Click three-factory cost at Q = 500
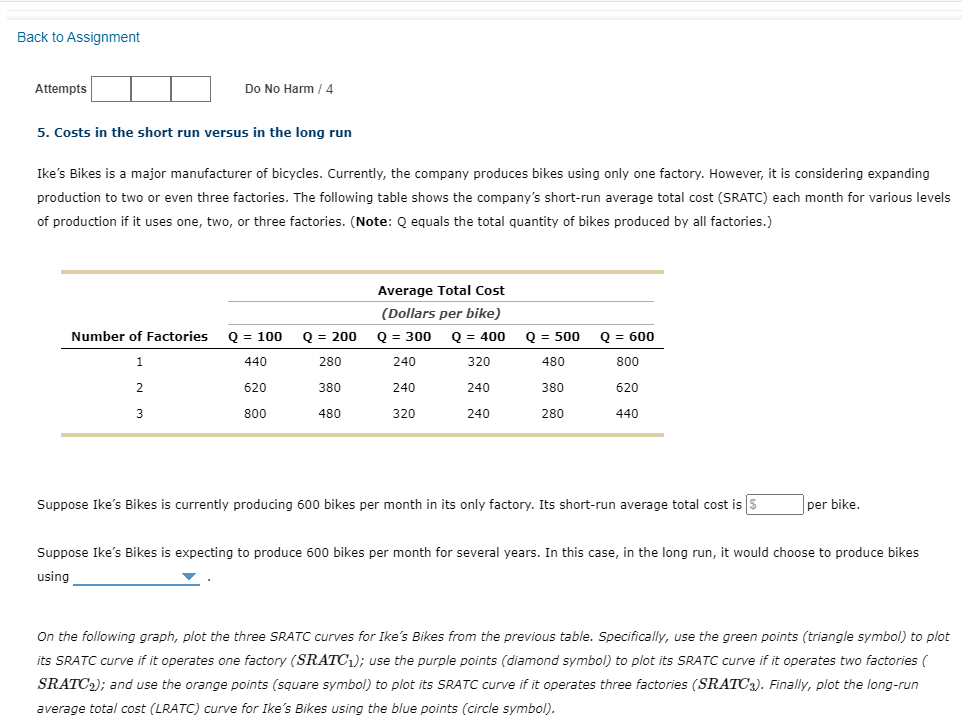The width and height of the screenshot is (962, 721). [553, 414]
